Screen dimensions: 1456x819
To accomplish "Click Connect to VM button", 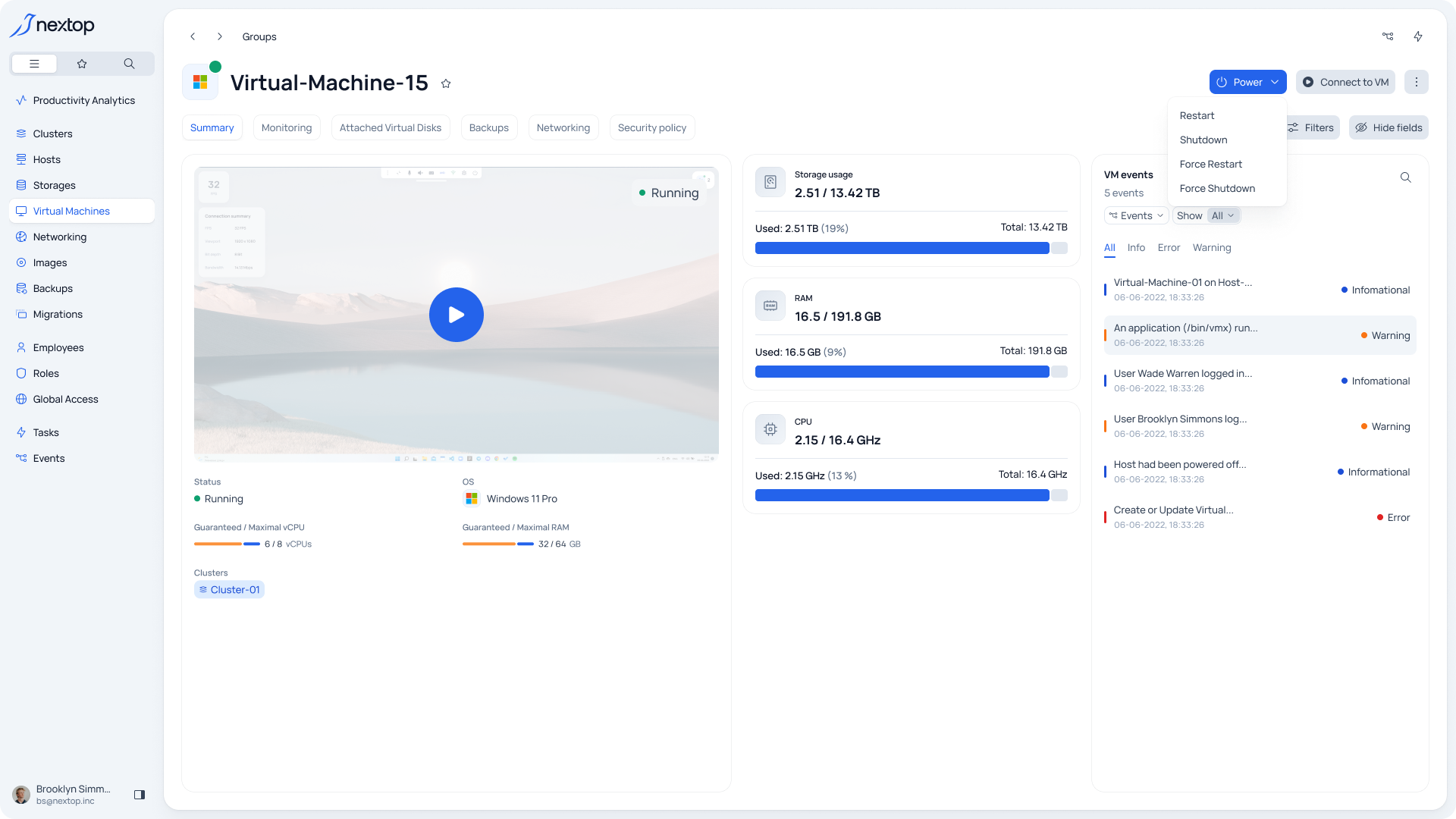I will click(1346, 82).
